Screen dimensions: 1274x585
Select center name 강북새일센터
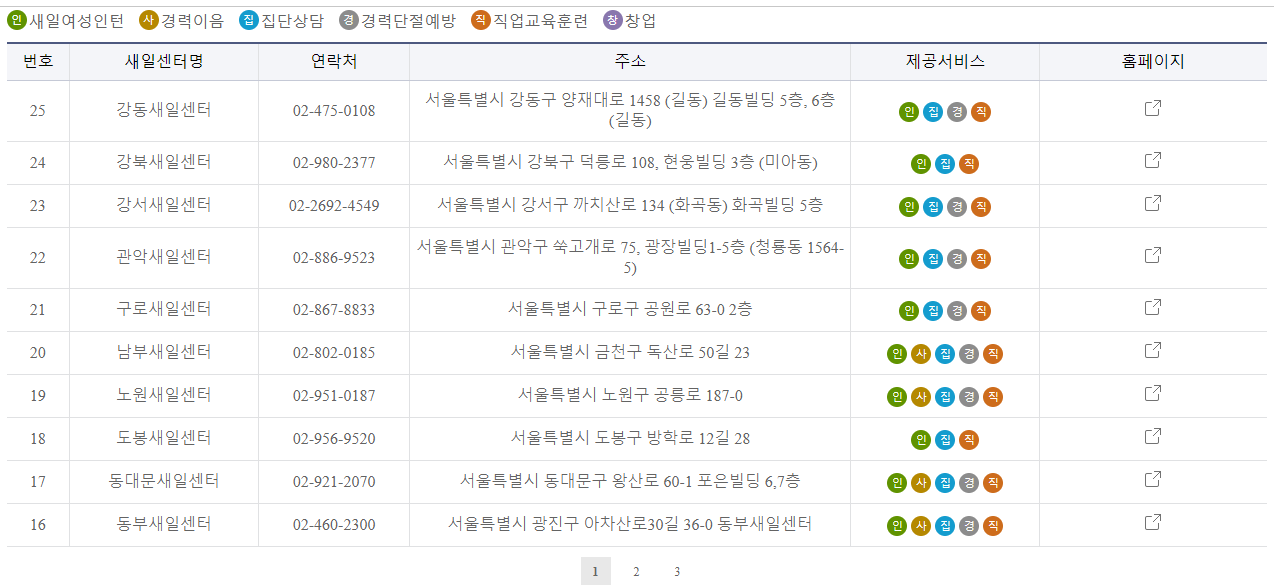pos(164,162)
